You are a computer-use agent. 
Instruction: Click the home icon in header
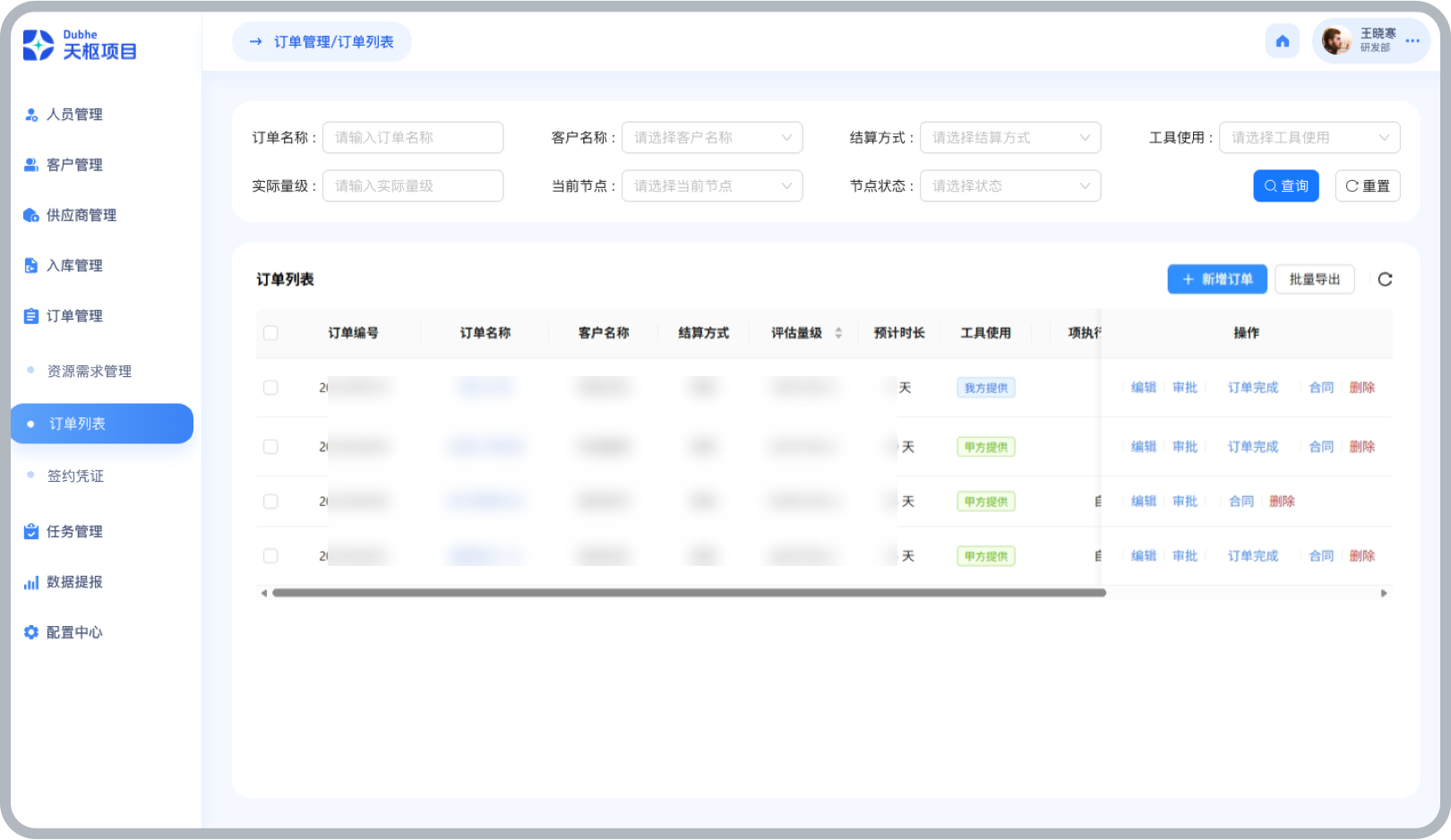tap(1282, 41)
